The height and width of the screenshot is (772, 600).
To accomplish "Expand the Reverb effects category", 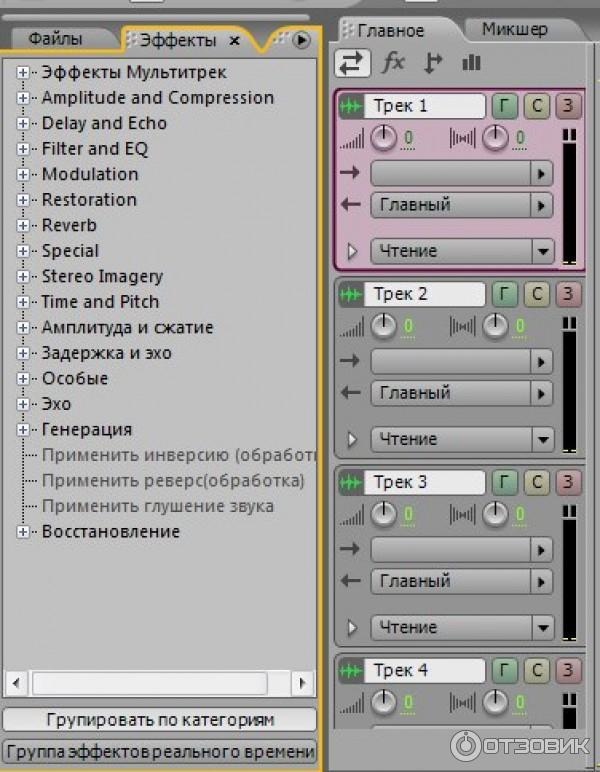I will pyautogui.click(x=24, y=226).
